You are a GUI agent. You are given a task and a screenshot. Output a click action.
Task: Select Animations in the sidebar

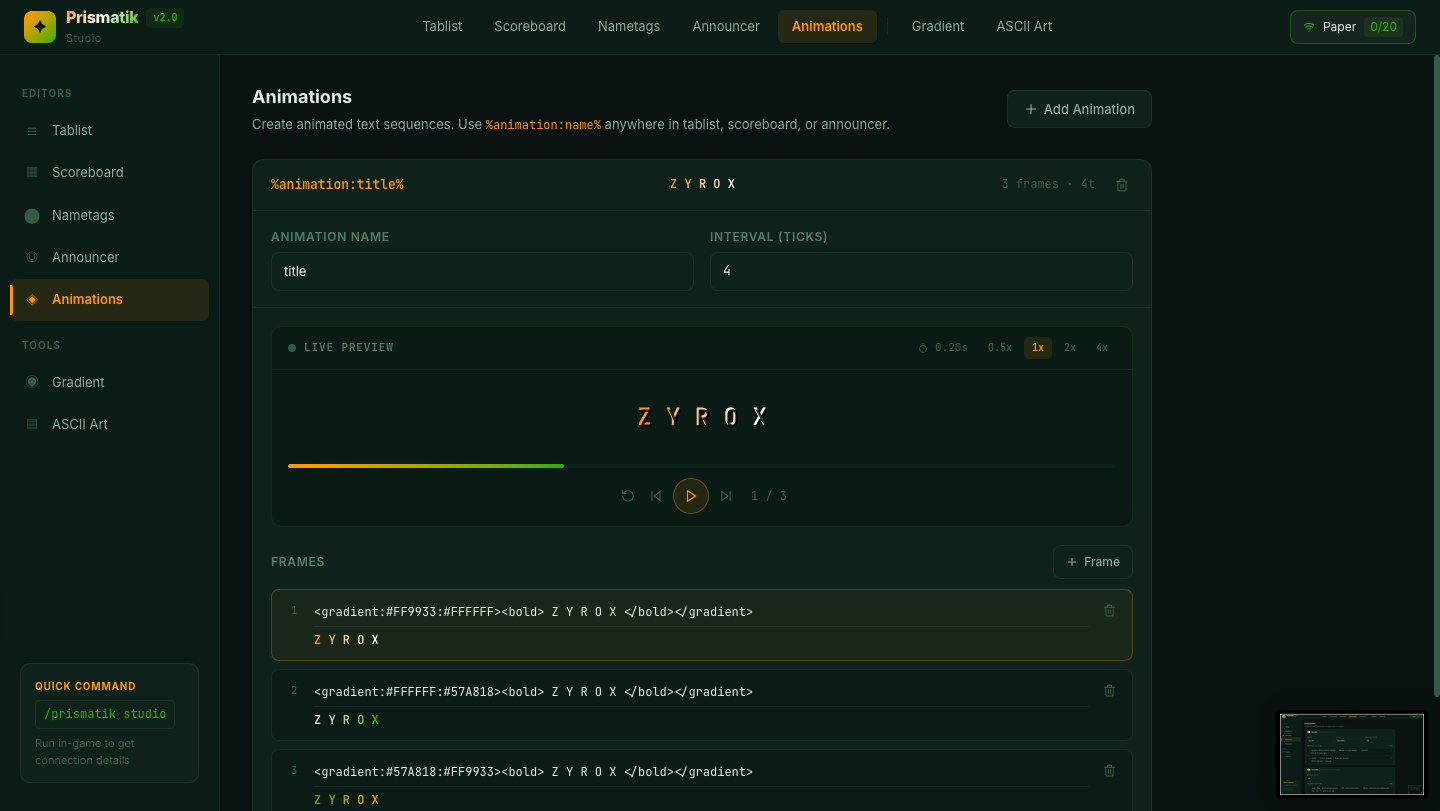110,300
